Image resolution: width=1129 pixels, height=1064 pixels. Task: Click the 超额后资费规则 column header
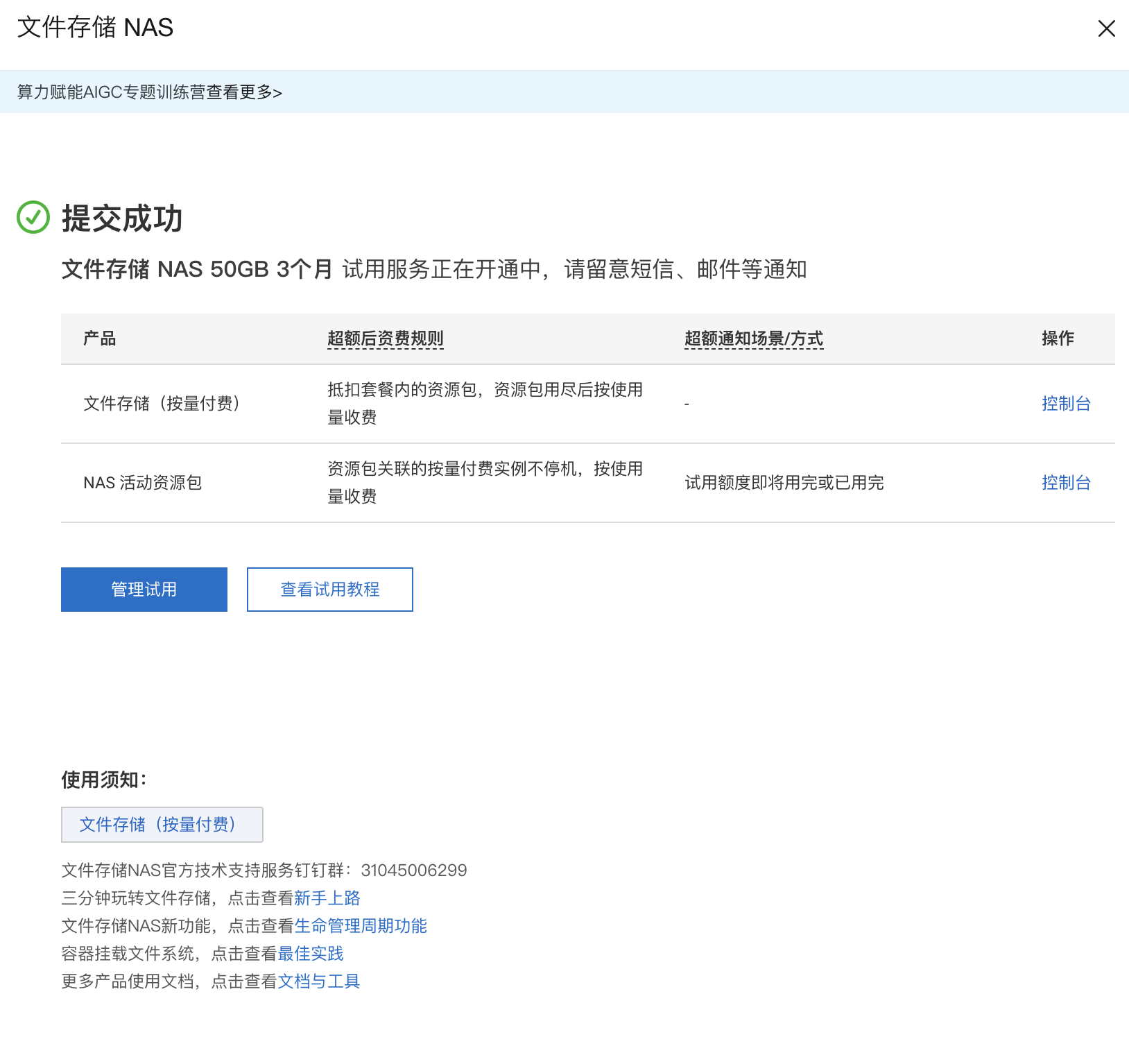[x=386, y=338]
